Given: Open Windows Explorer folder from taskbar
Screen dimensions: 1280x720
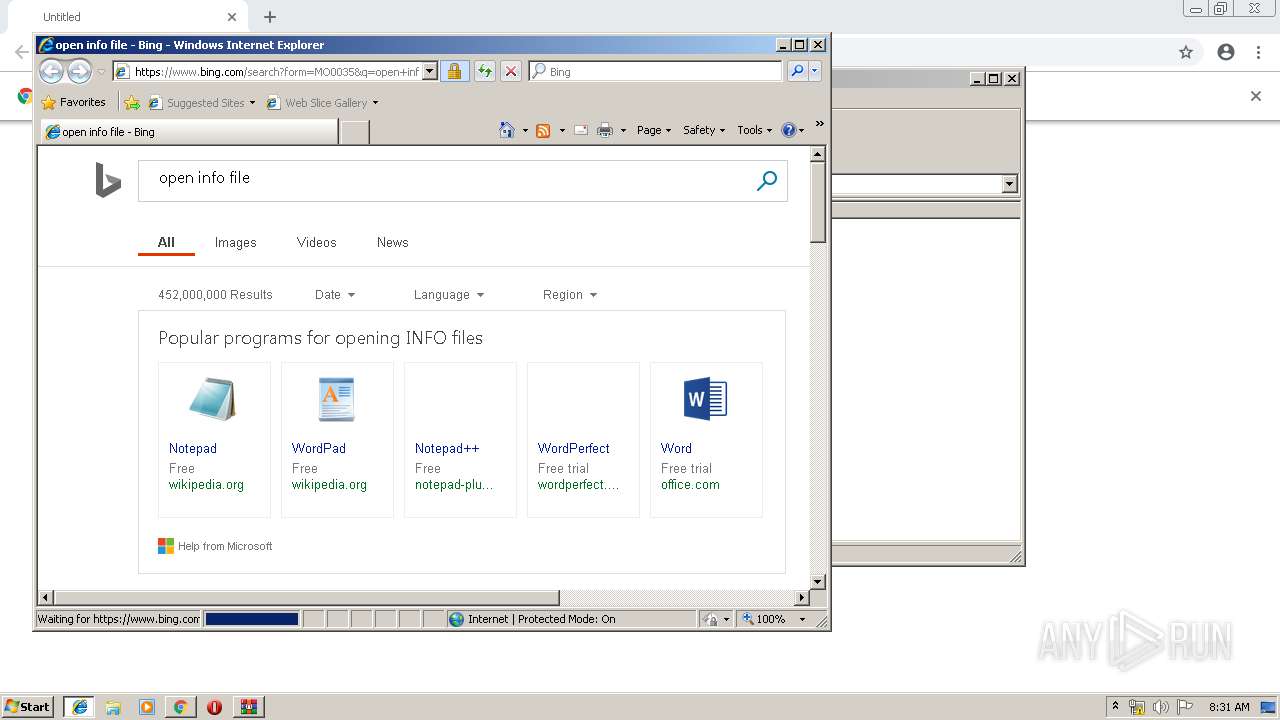Looking at the screenshot, I should pos(113,707).
